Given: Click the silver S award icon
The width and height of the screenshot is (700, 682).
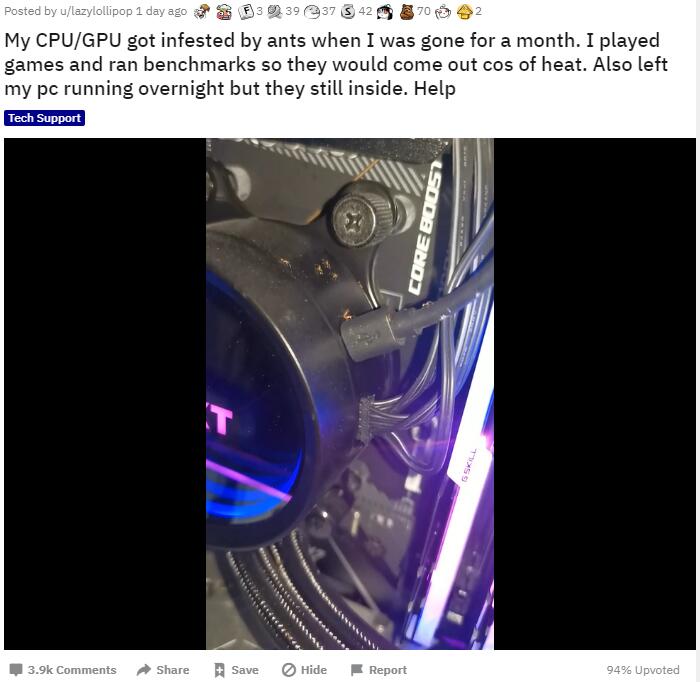Looking at the screenshot, I should [x=348, y=11].
